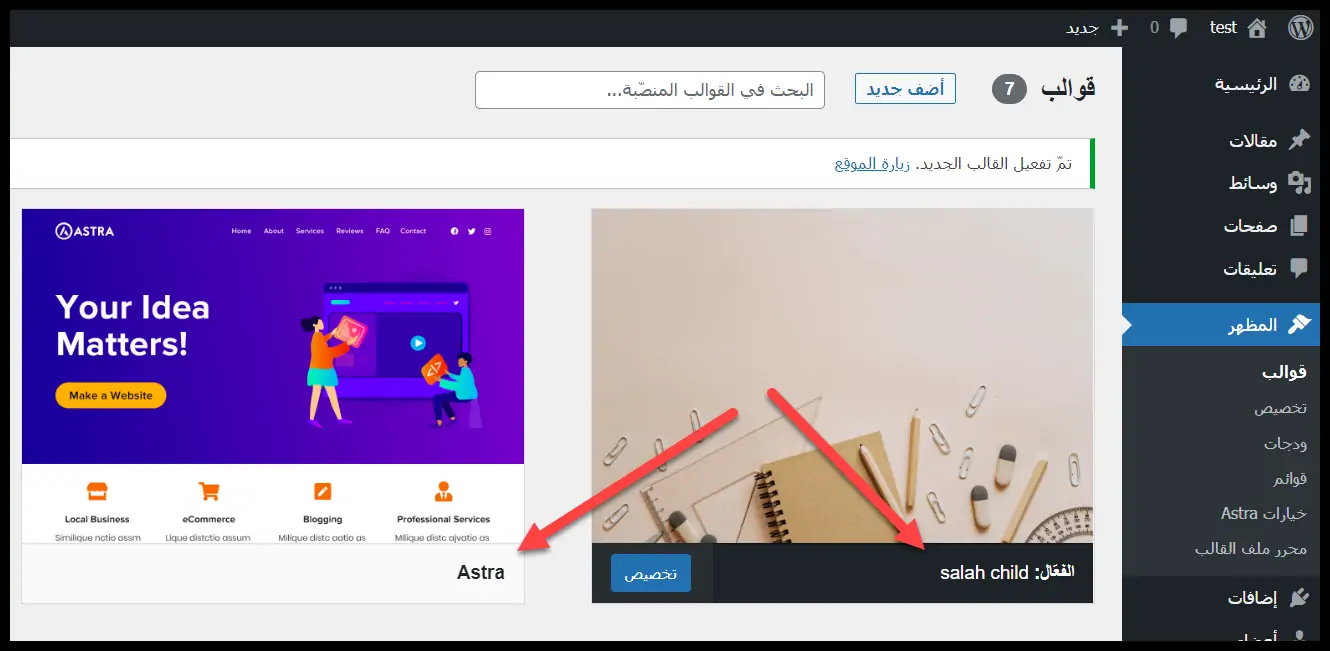Click the أضف جديد button
The height and width of the screenshot is (651, 1330).
click(906, 88)
